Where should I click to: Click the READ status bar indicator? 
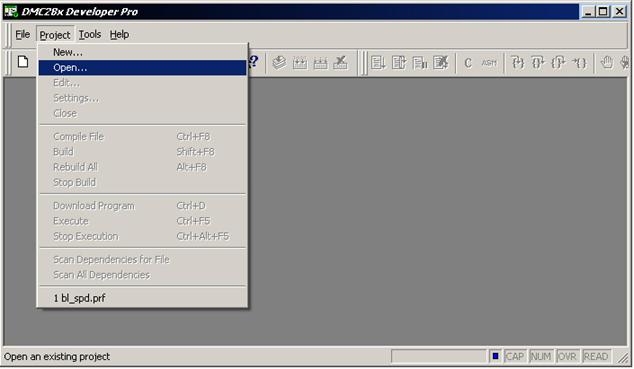(x=596, y=356)
